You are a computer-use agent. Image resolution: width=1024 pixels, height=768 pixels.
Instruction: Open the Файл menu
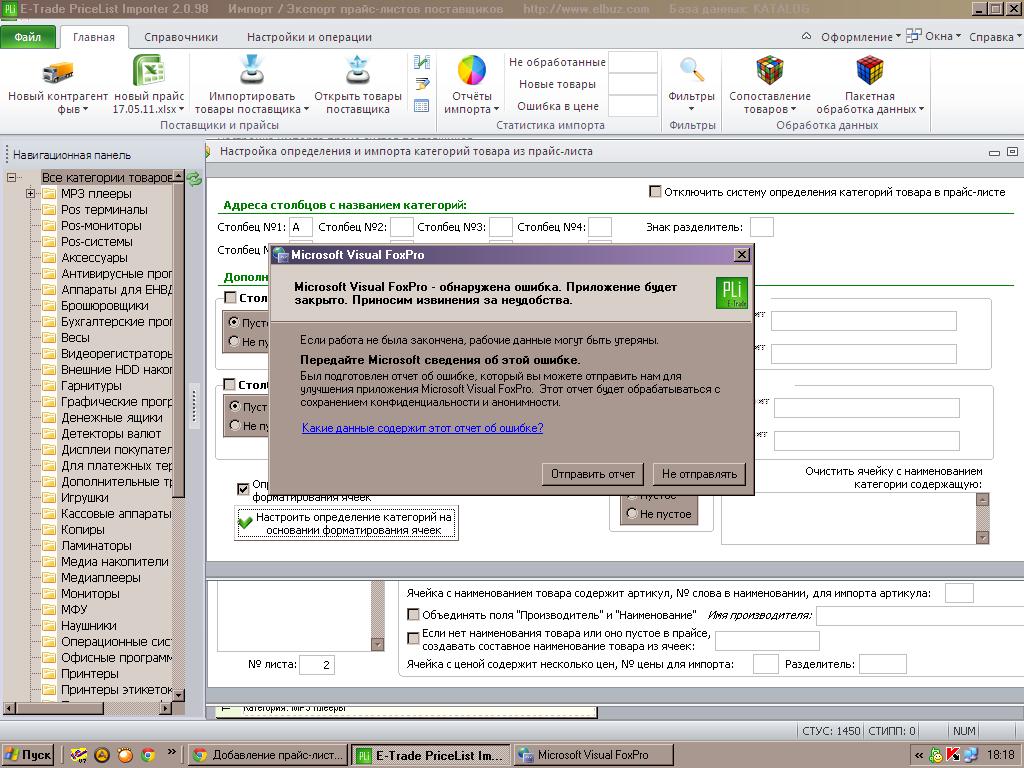tap(27, 37)
